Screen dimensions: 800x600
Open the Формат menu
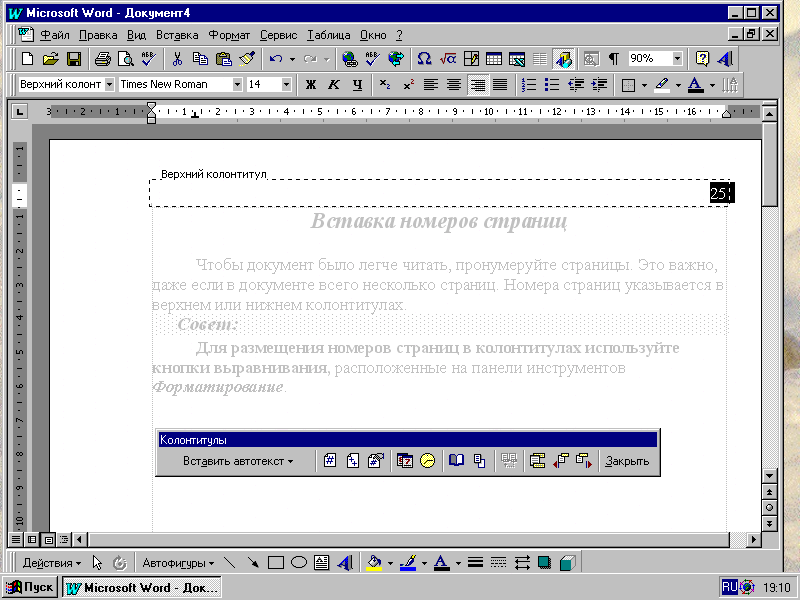click(229, 35)
